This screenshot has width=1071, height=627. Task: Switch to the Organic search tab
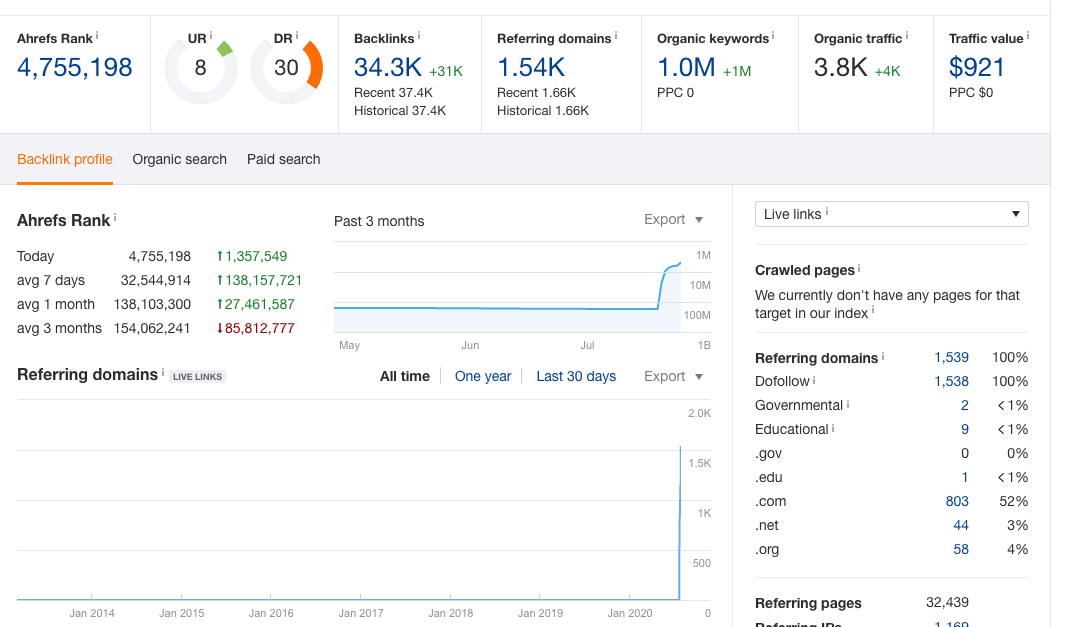point(180,159)
